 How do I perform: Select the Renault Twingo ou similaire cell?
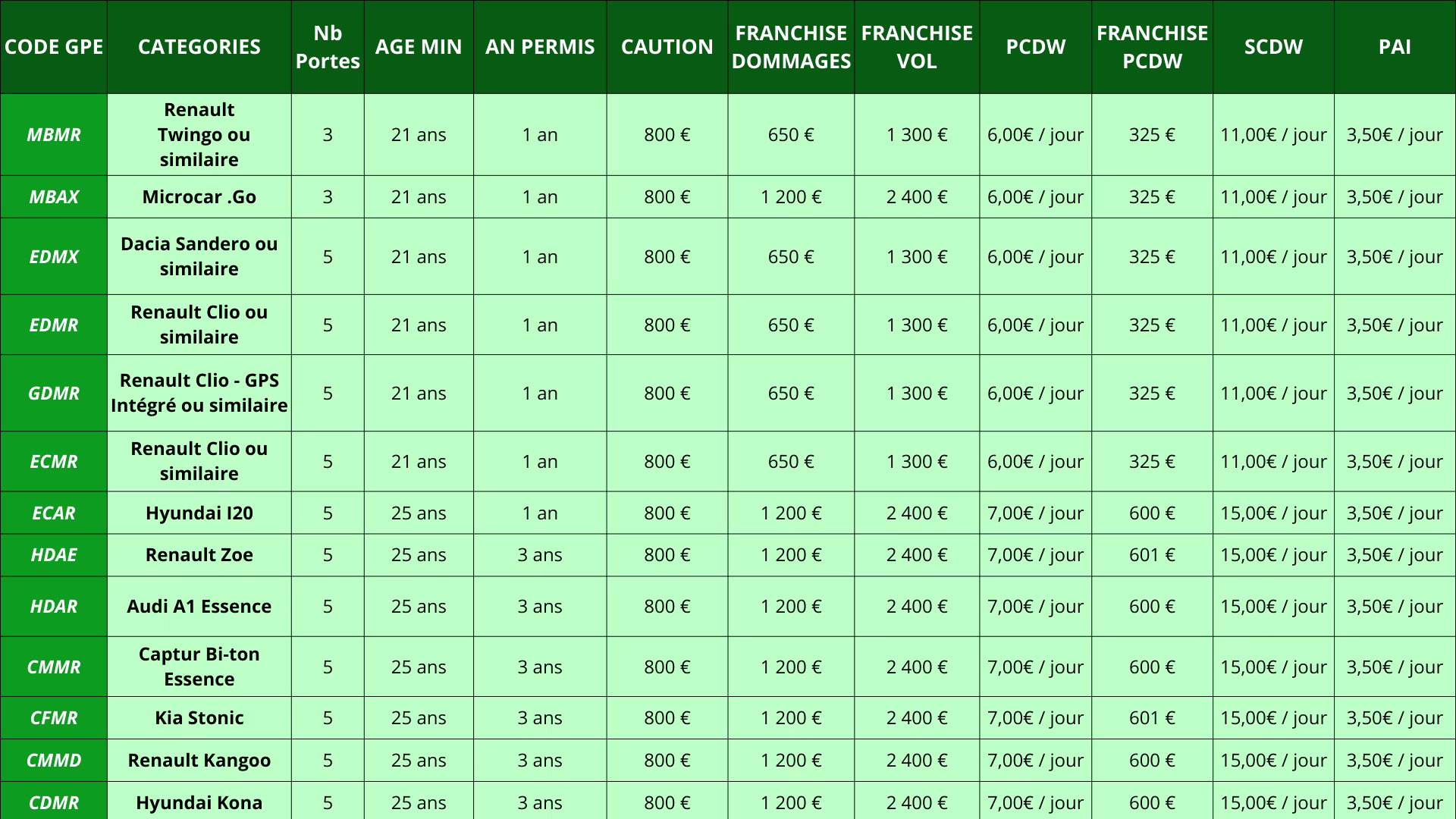pyautogui.click(x=199, y=135)
